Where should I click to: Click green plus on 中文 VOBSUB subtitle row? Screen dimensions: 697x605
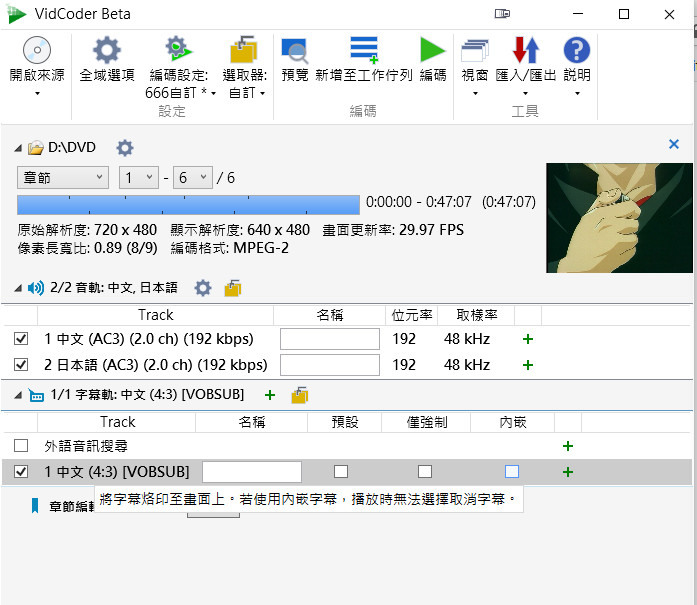(x=568, y=472)
